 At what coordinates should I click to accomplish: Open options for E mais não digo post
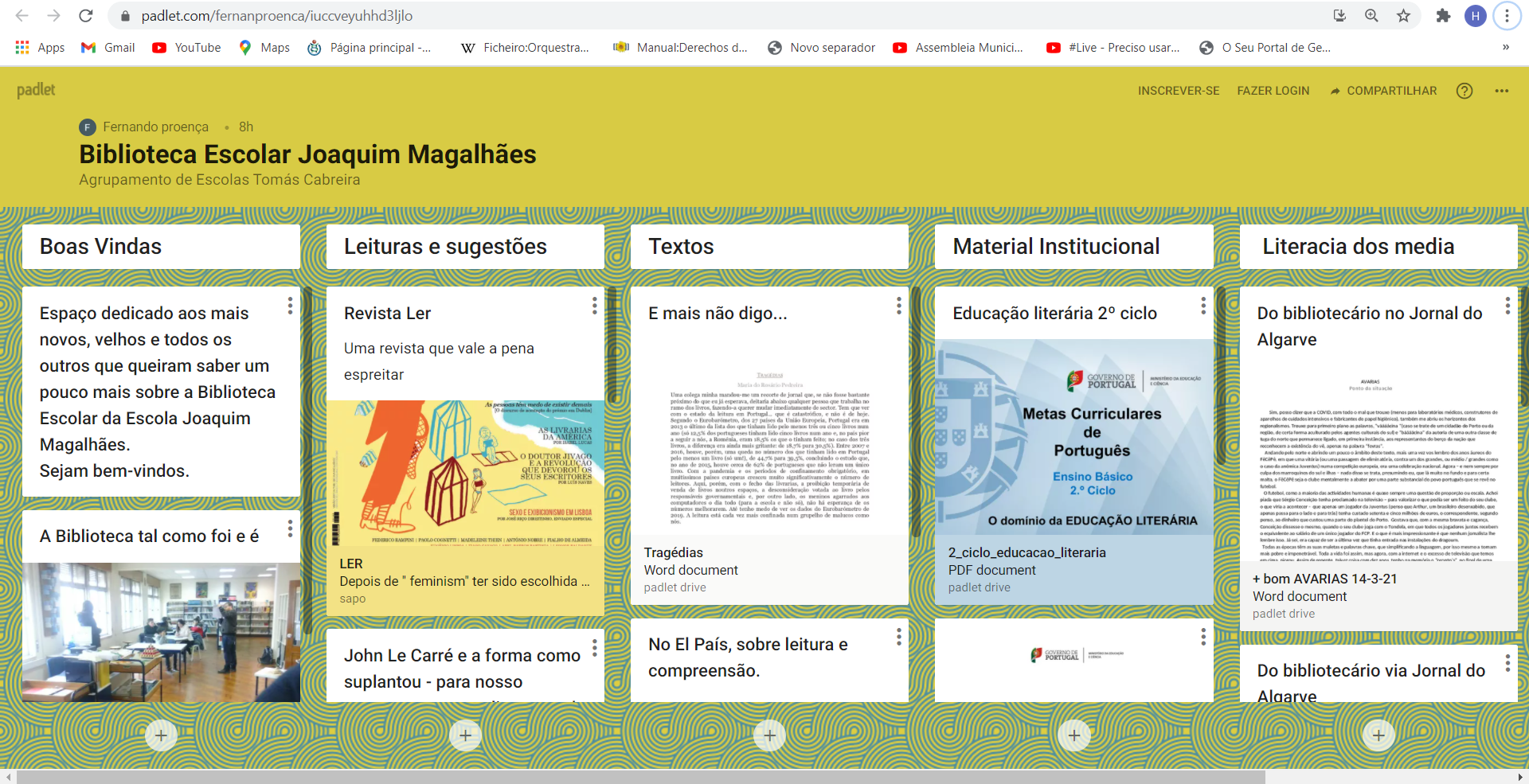(x=898, y=306)
